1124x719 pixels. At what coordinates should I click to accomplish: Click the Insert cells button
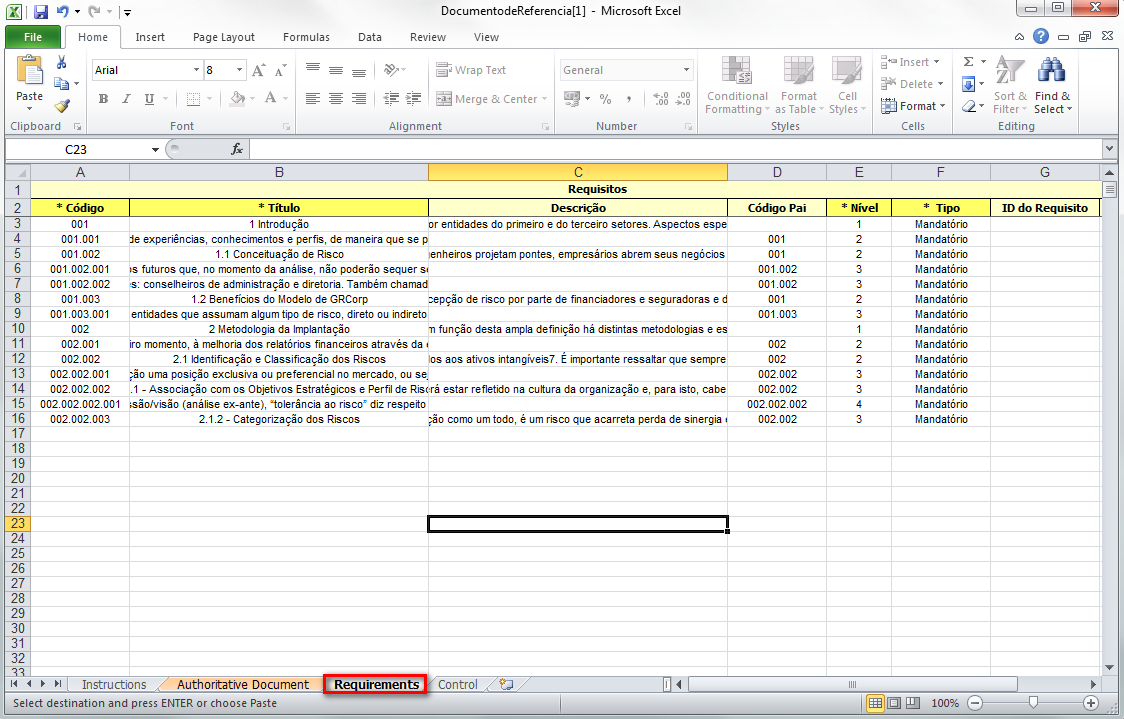(x=910, y=62)
